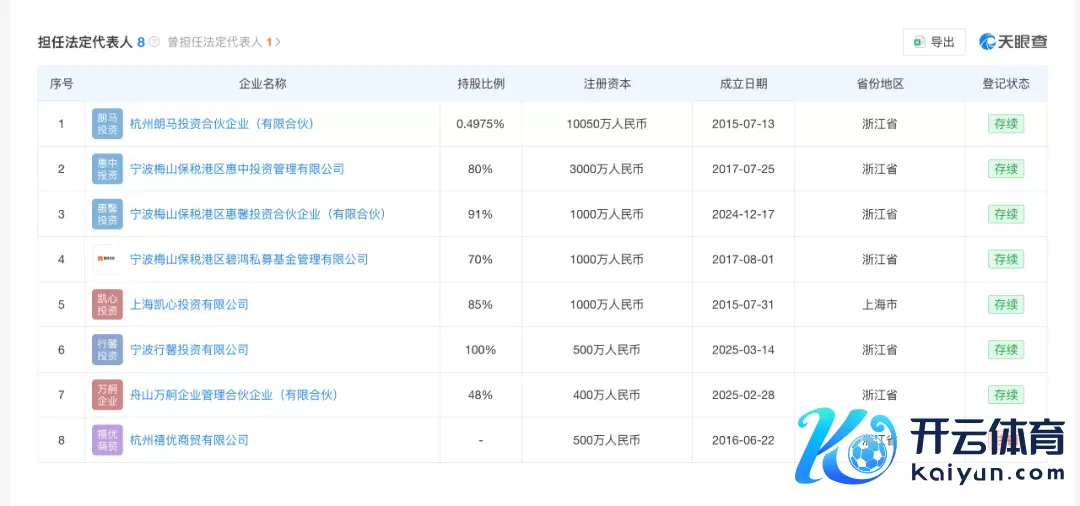The width and height of the screenshot is (1080, 506).
Task: Click the 天眼查 logo
Action: tap(1013, 42)
